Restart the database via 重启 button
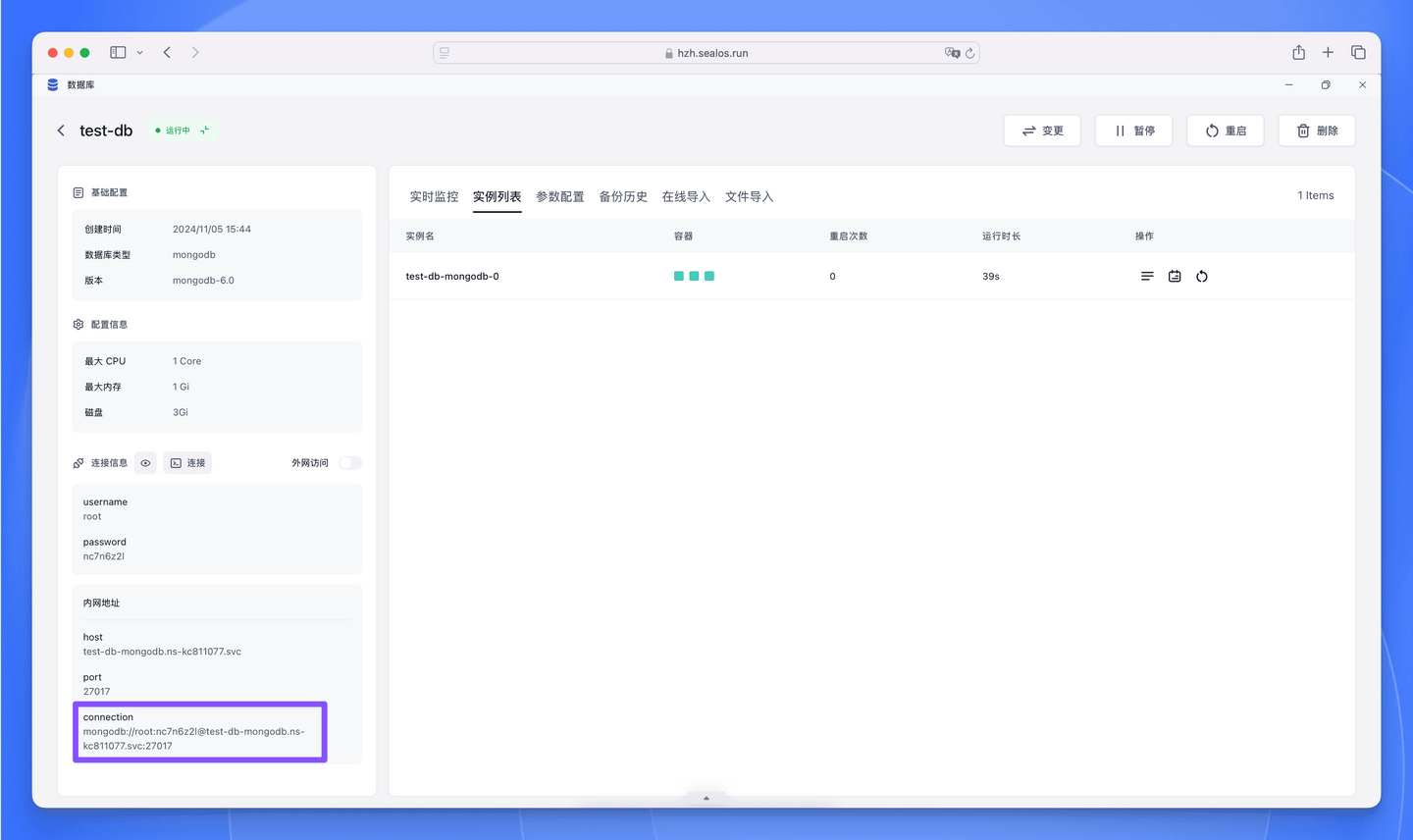 click(1225, 130)
